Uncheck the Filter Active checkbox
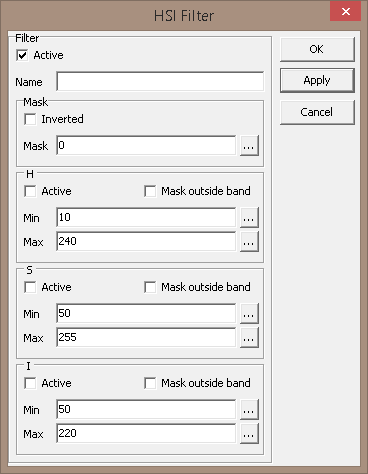368x474 pixels. pyautogui.click(x=22, y=55)
